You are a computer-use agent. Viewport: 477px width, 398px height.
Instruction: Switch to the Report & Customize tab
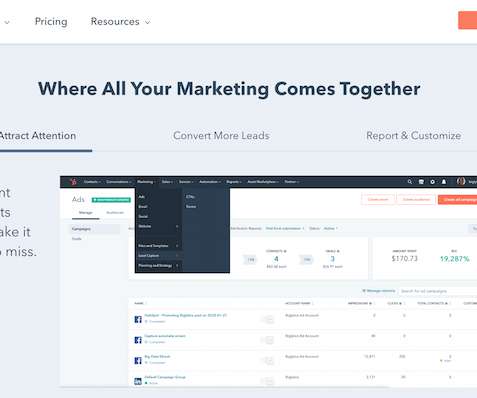point(413,136)
